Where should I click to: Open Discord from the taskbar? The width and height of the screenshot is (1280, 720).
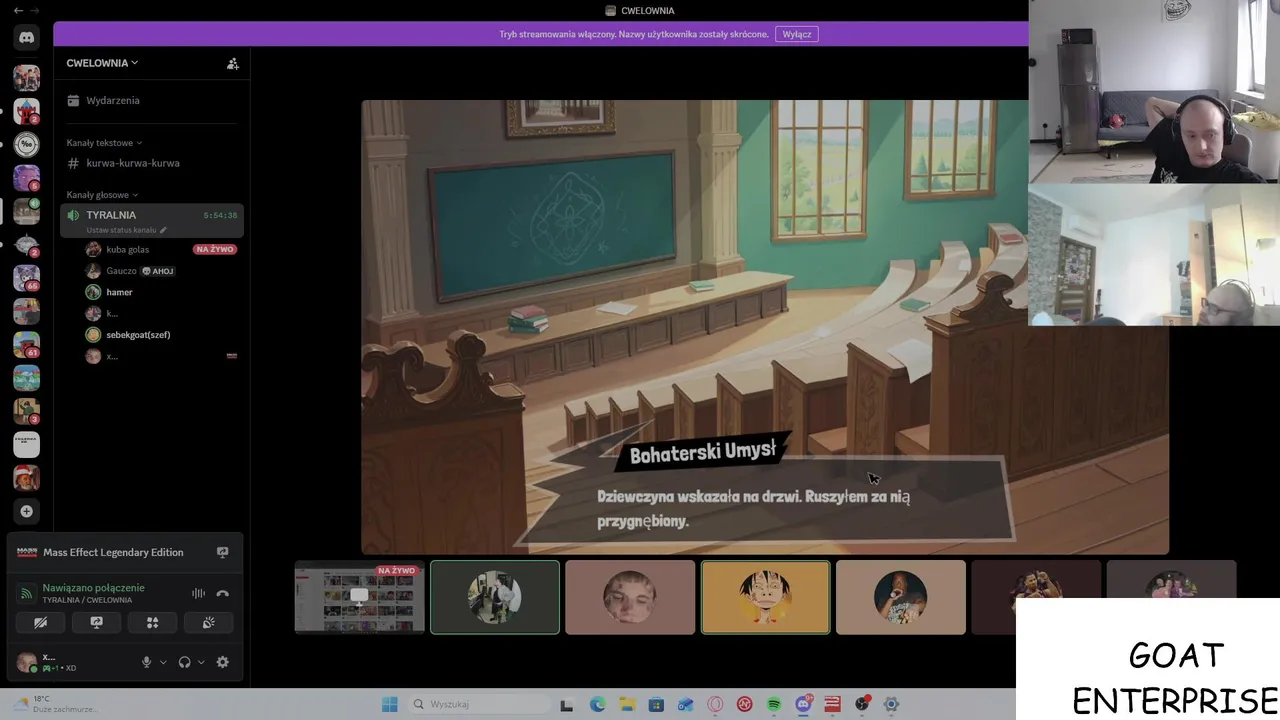click(x=803, y=704)
